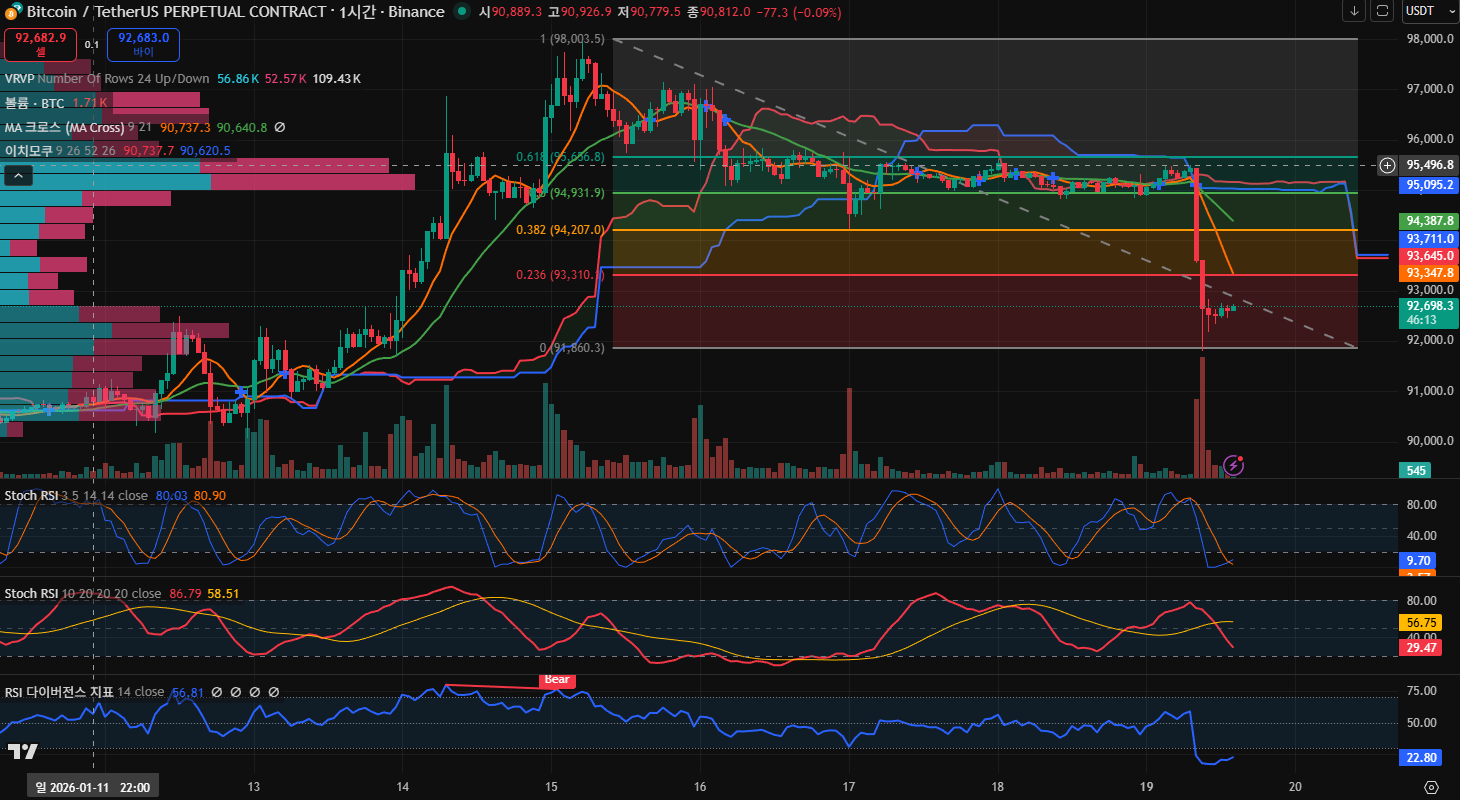The height and width of the screenshot is (800, 1460).
Task: Click the Bitcoin symbol logo icon
Action: pyautogui.click(x=13, y=12)
